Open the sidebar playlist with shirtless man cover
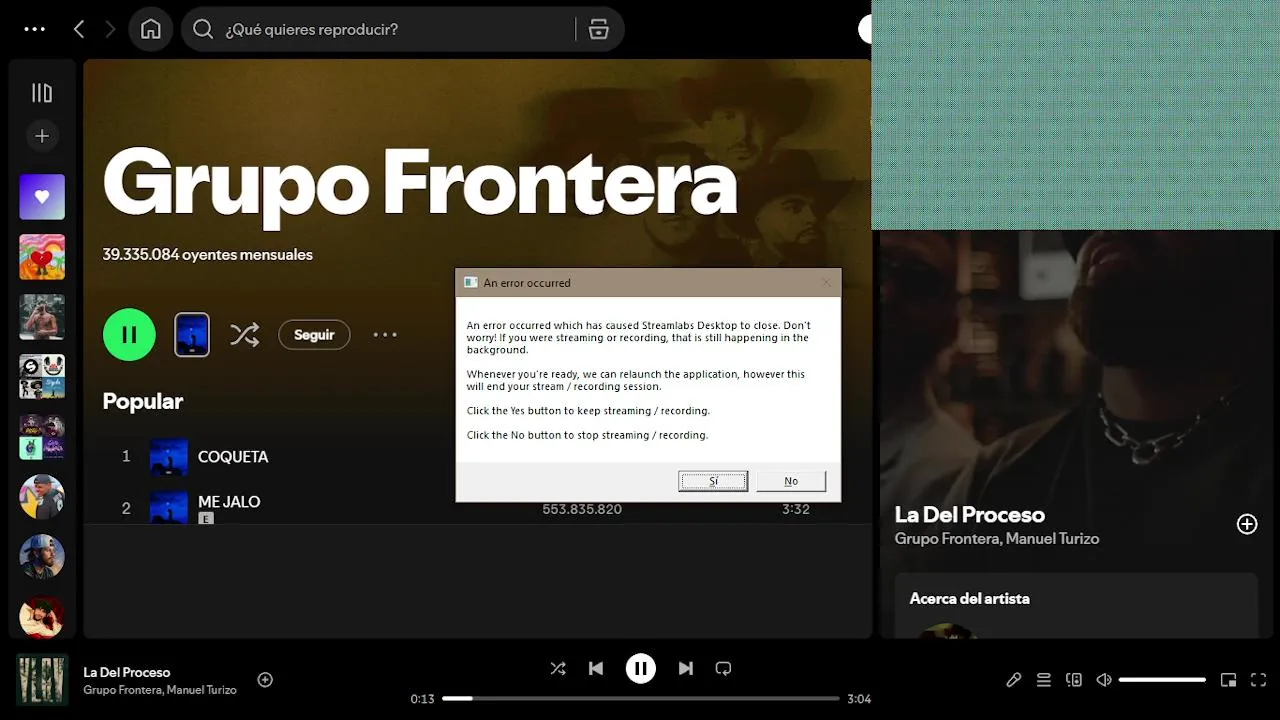 [x=42, y=317]
